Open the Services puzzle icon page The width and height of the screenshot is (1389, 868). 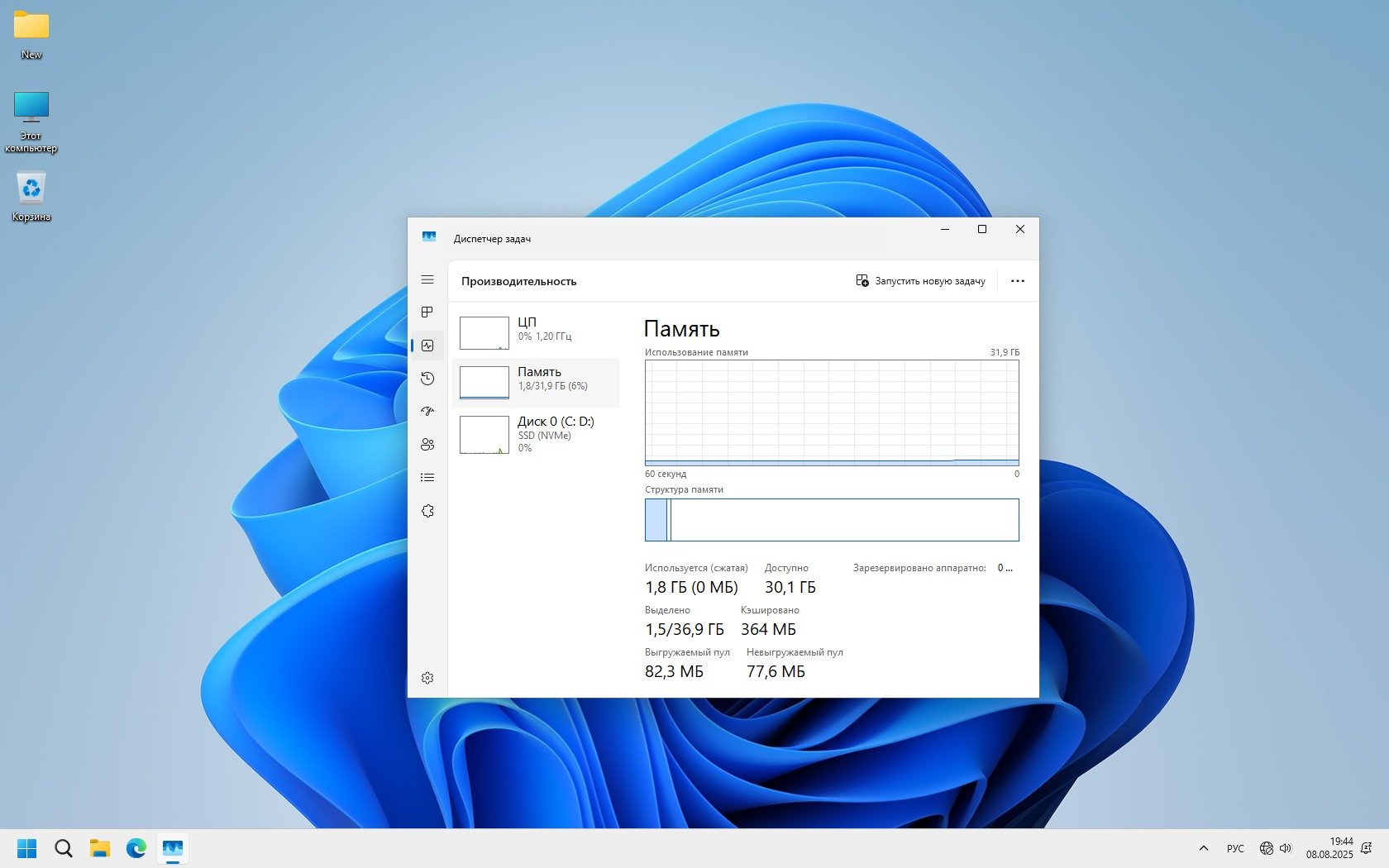(427, 511)
